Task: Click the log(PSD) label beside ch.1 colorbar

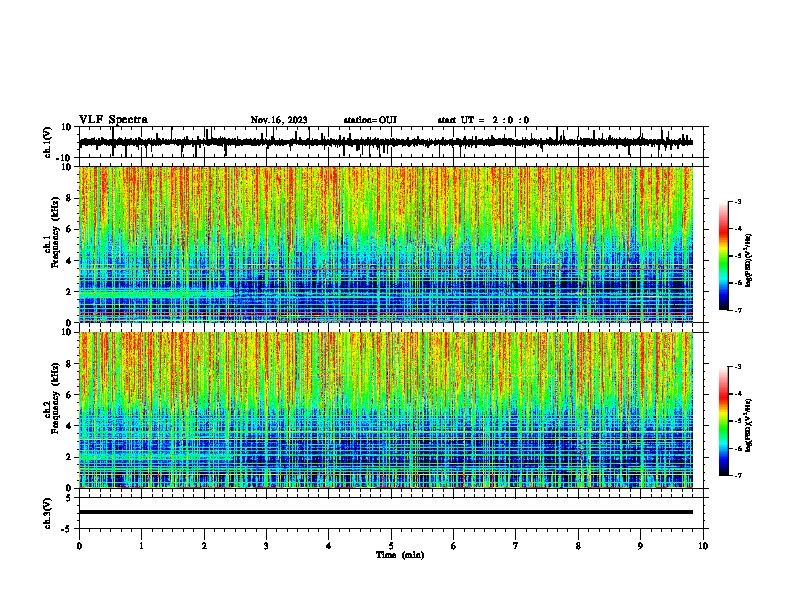Action: click(749, 260)
